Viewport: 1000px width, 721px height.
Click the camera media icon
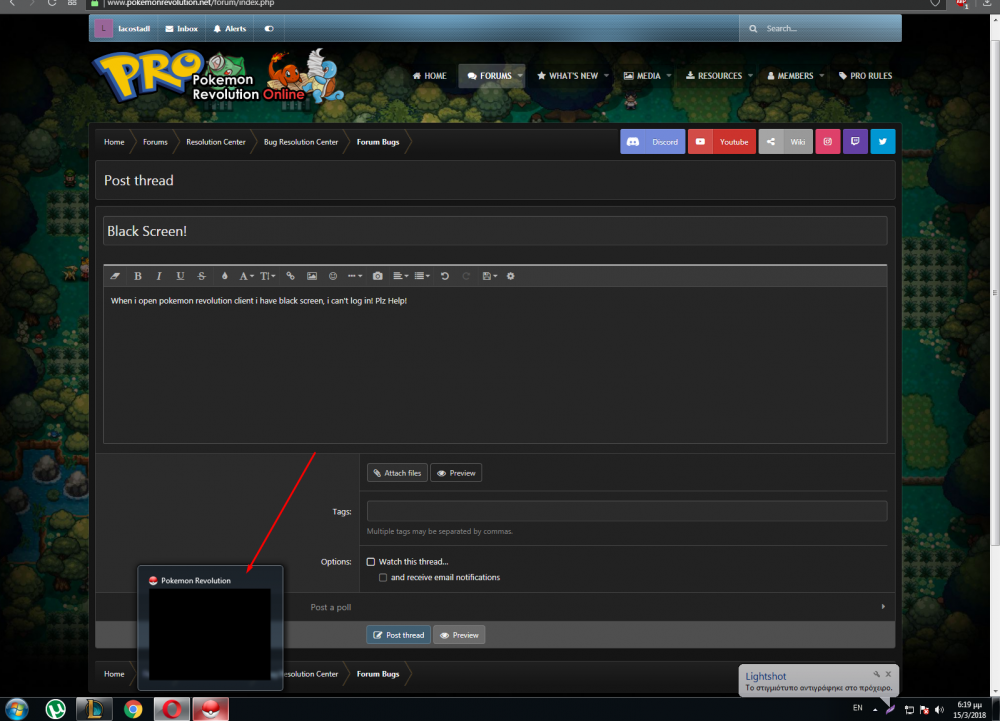click(378, 276)
